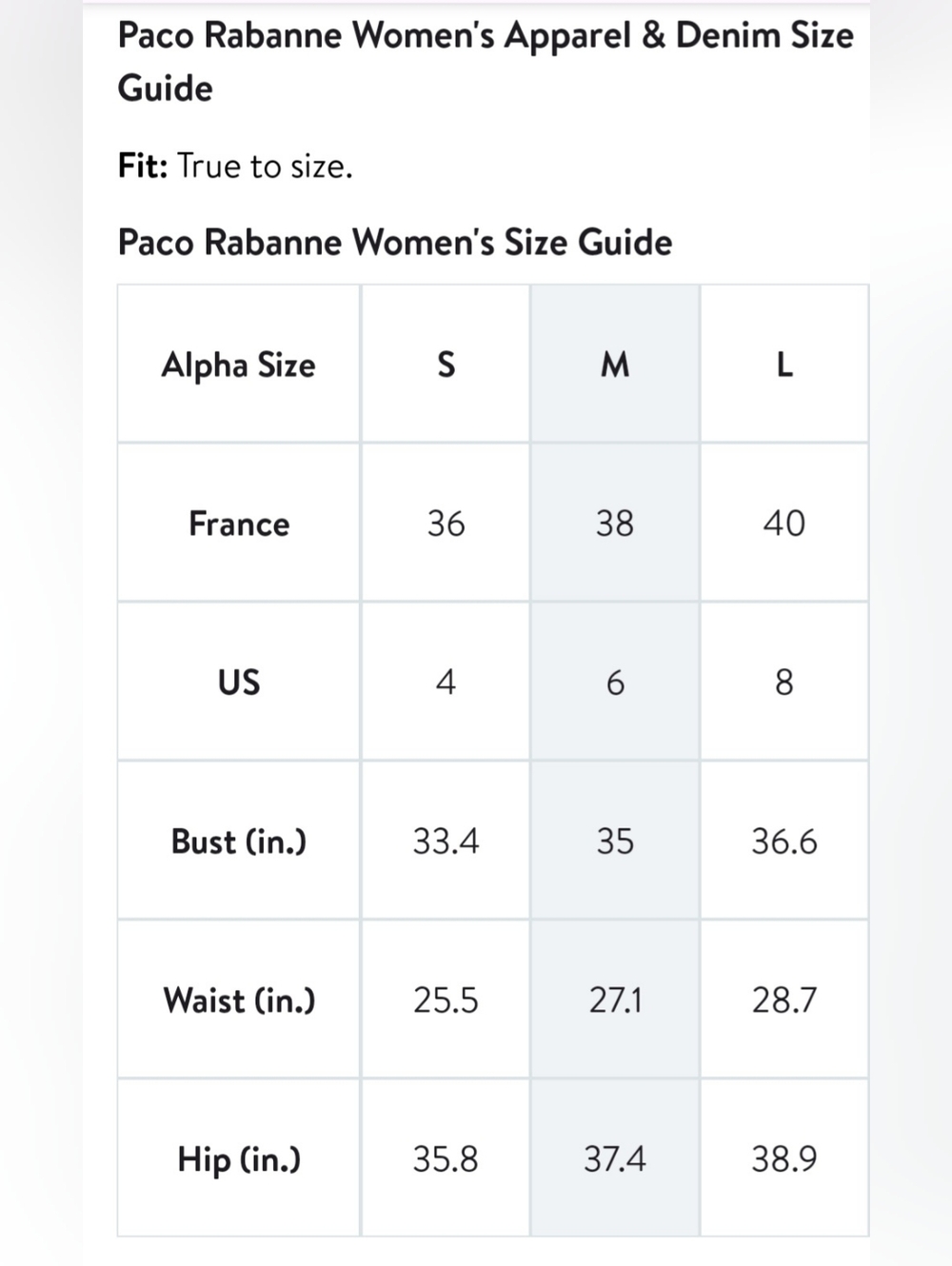
Task: Select the L size column header
Action: click(784, 364)
